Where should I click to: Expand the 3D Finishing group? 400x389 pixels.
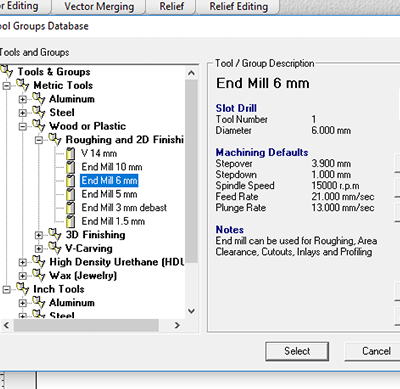pos(39,235)
